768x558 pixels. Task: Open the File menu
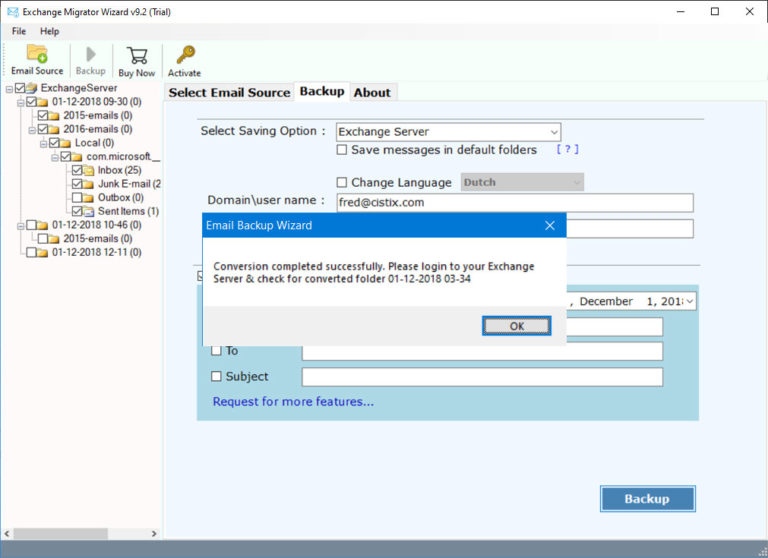click(x=19, y=31)
